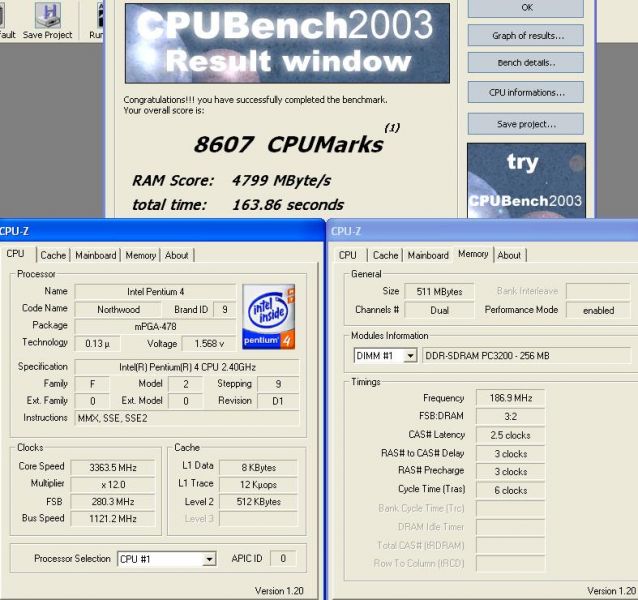Viewport: 638px width, 600px height.
Task: Click the CPUBench2003 Result window banner
Action: click(x=287, y=44)
